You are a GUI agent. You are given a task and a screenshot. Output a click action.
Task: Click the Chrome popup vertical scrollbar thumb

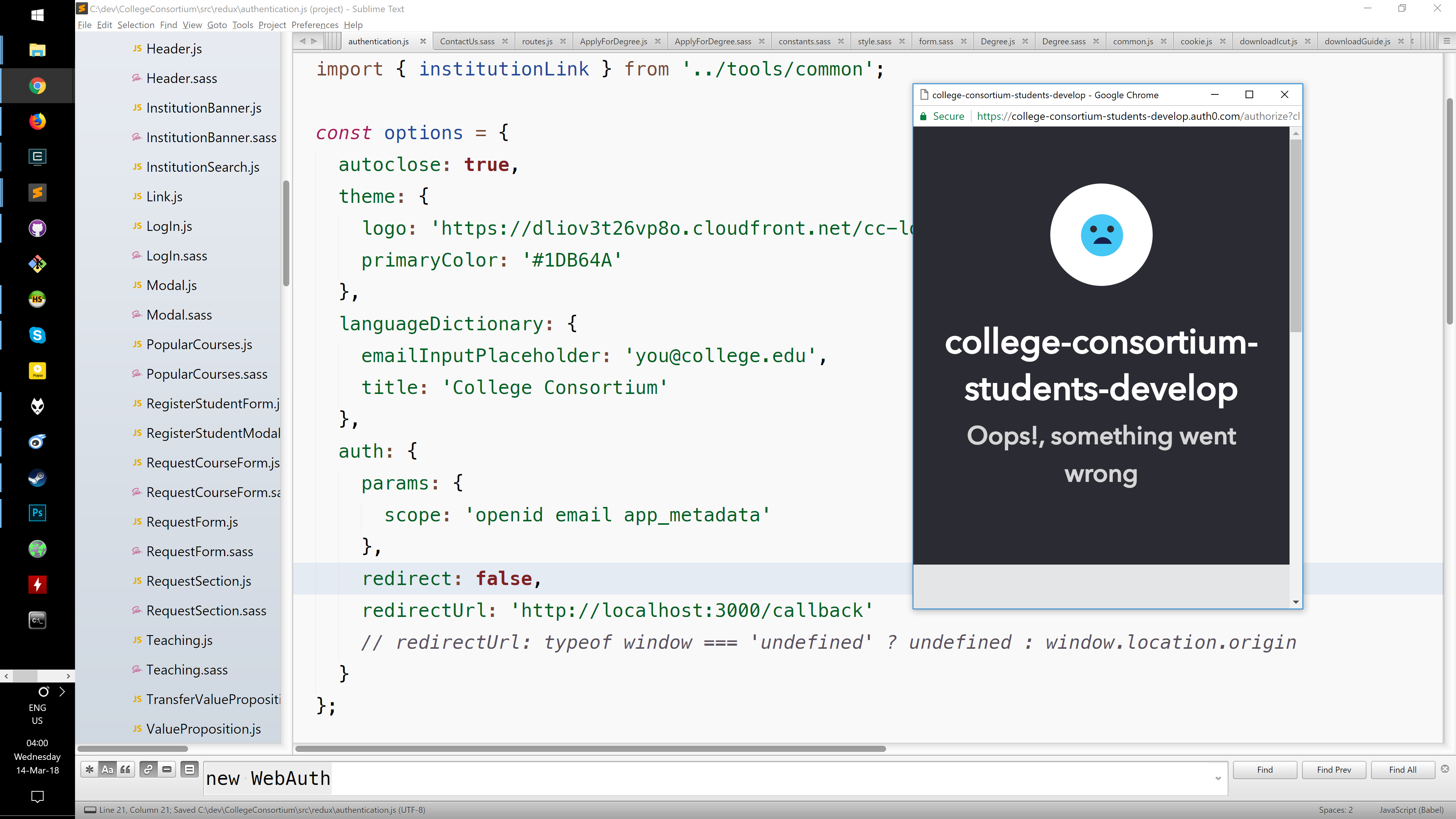click(x=1296, y=235)
